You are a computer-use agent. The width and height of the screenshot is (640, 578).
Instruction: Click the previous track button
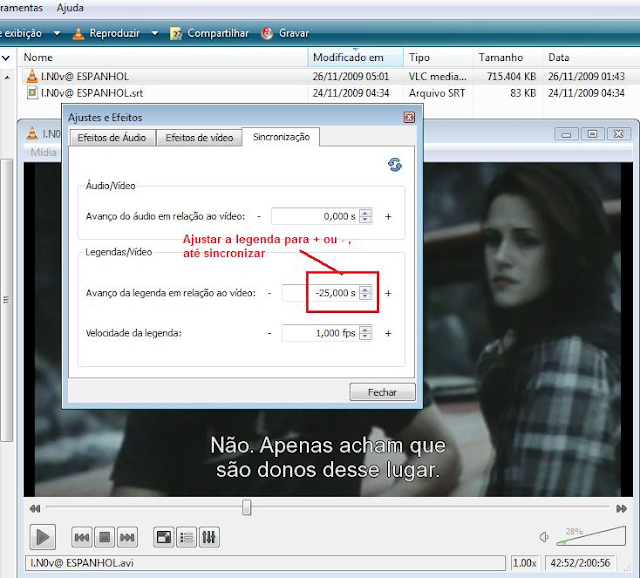82,537
